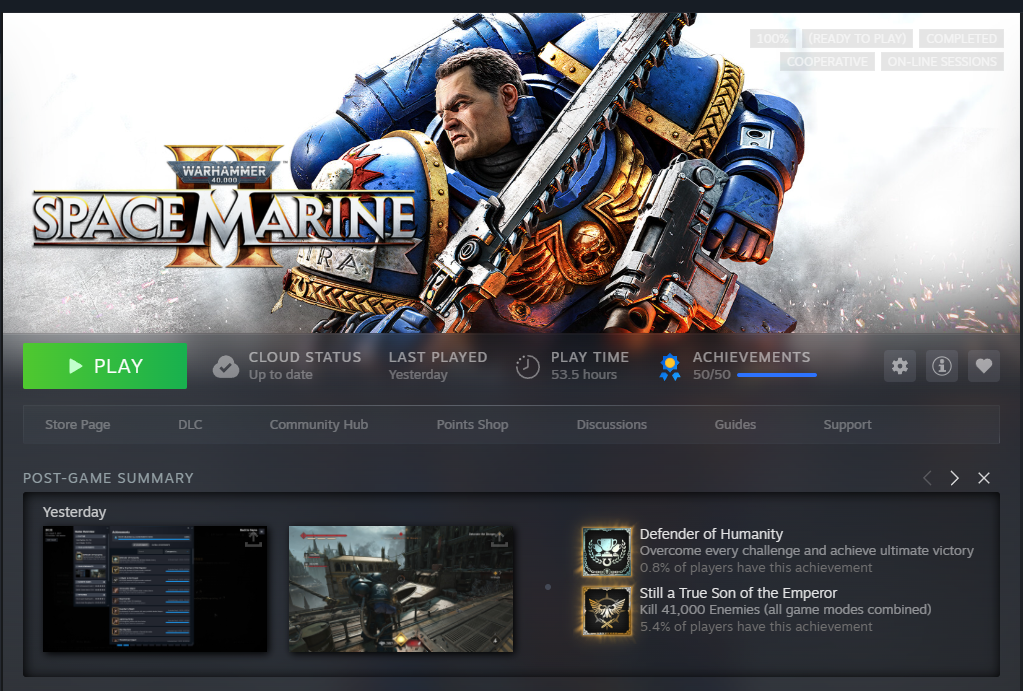Click the Space Marine II logo

225,206
